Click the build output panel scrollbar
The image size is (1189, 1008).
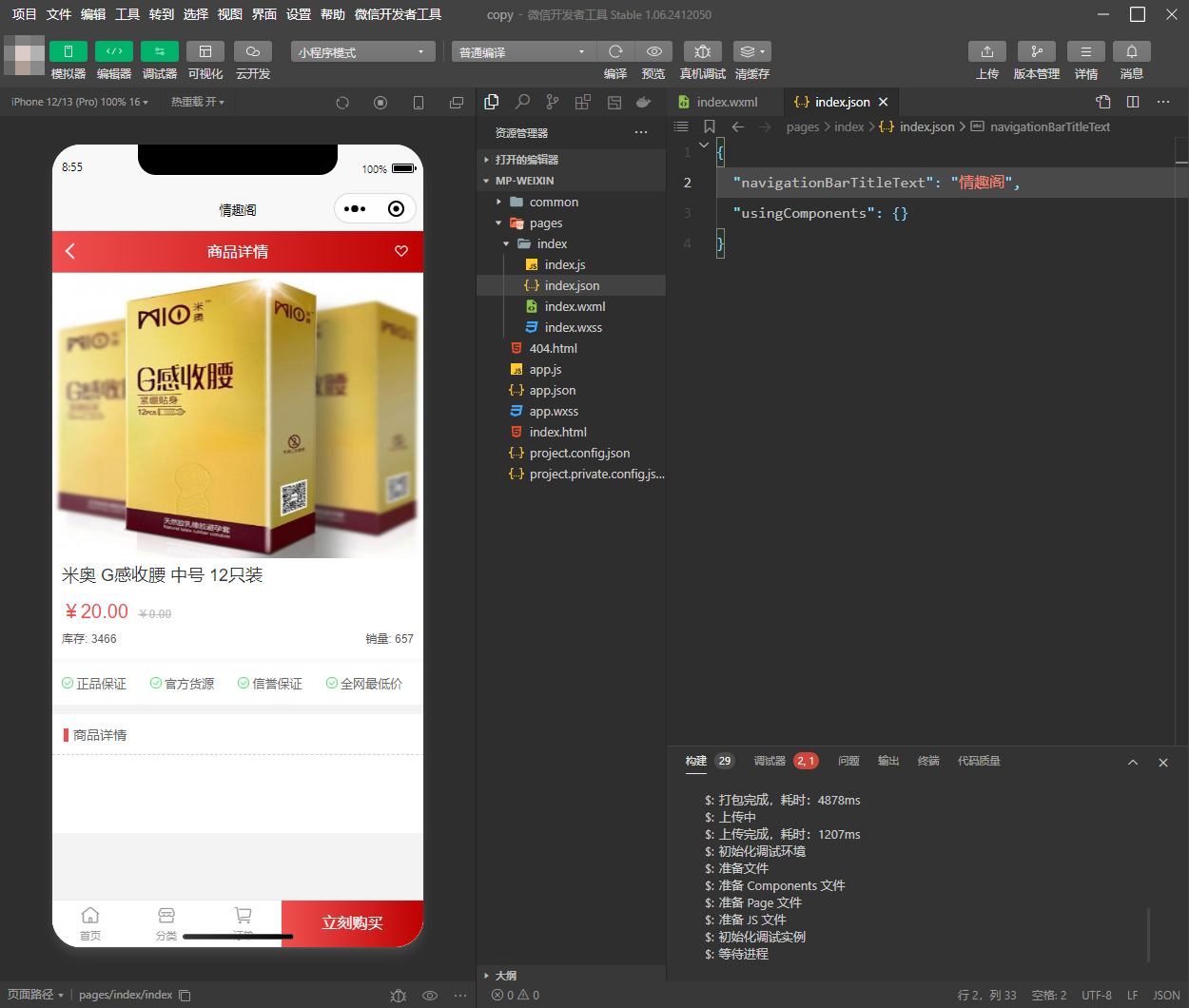[1148, 934]
